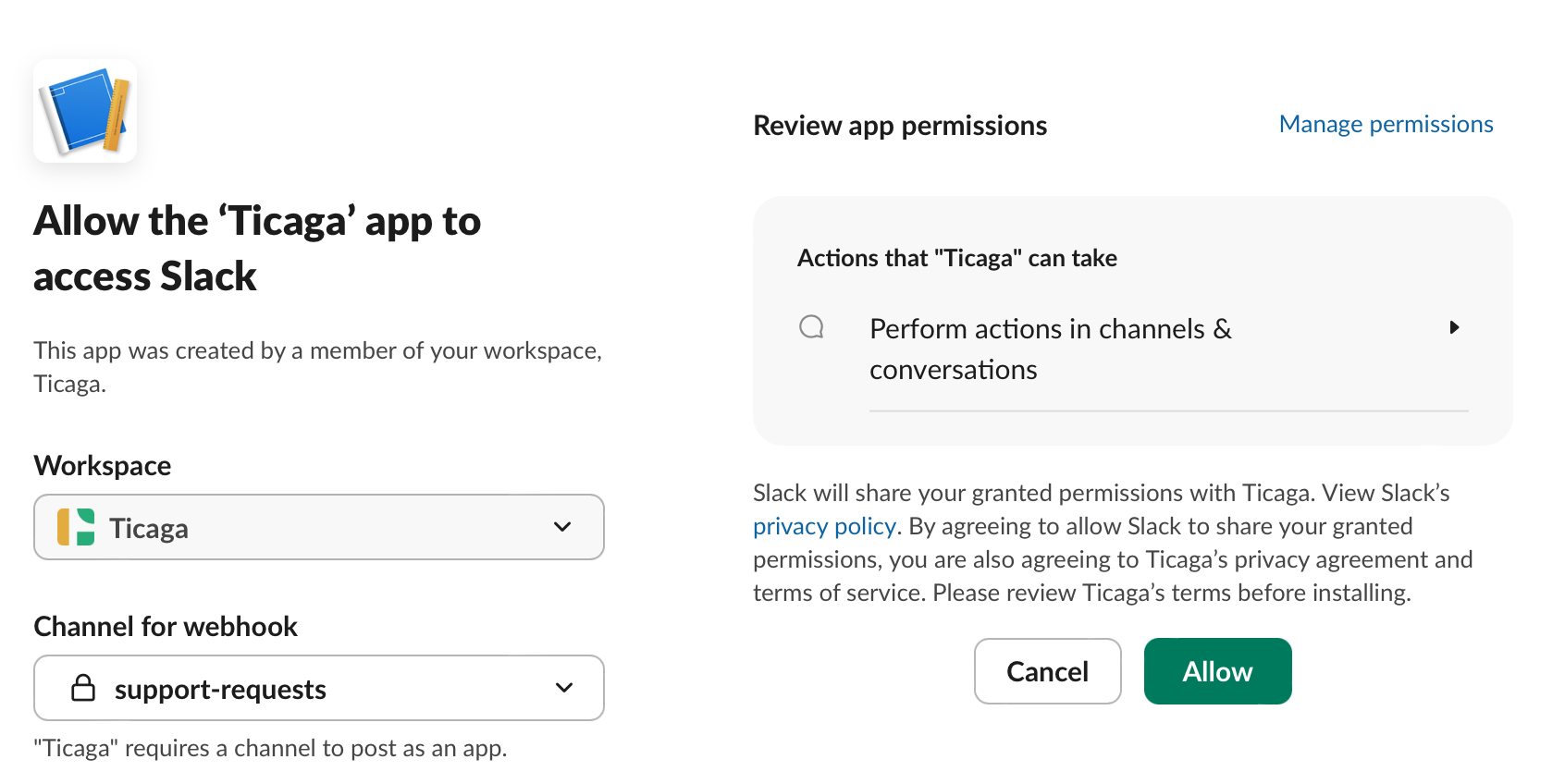Open Slack's privacy policy link
Image resolution: width=1565 pixels, height=784 pixels.
824,526
